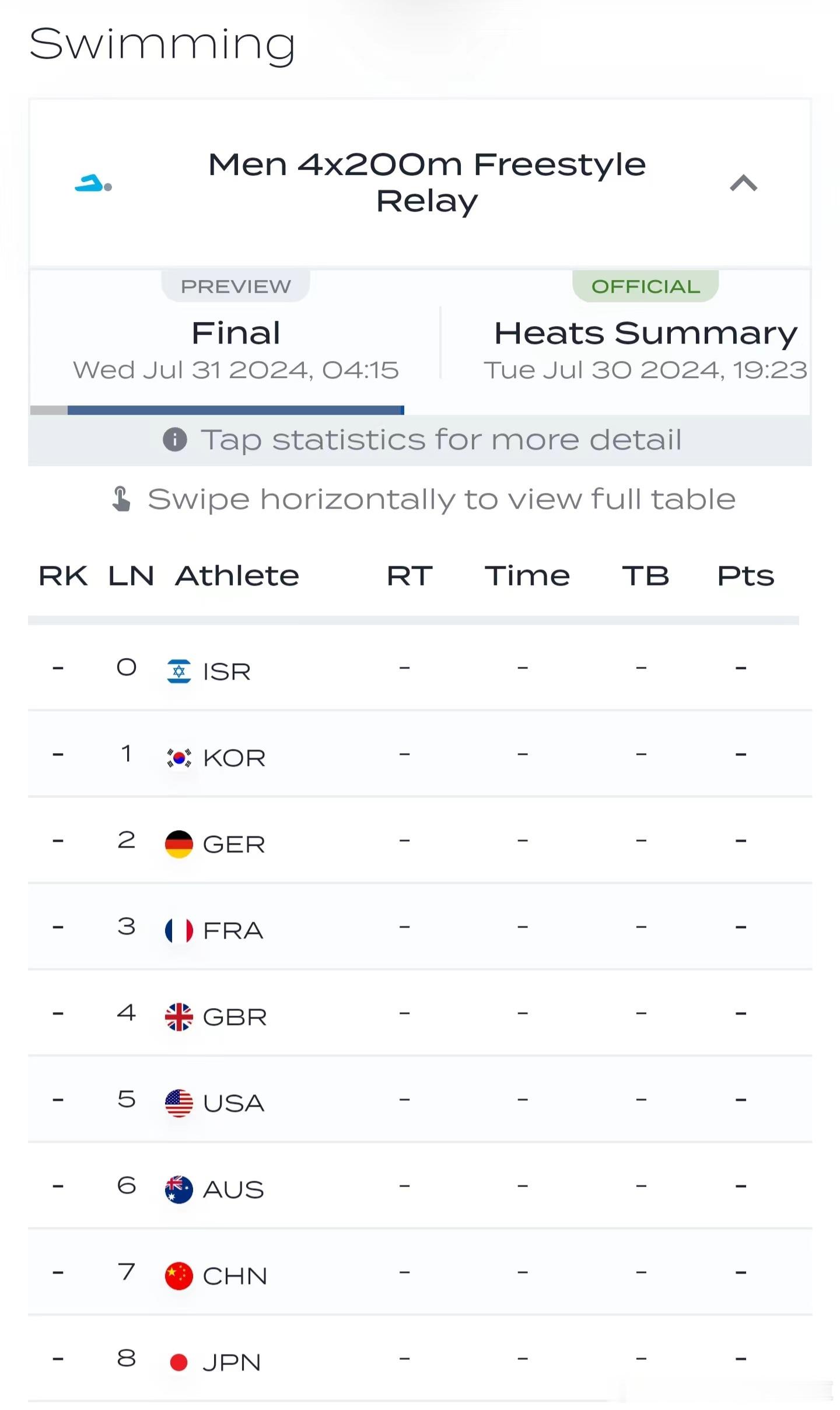Open the AUS team row
Viewport: 840px width, 1410px height.
(x=420, y=1186)
